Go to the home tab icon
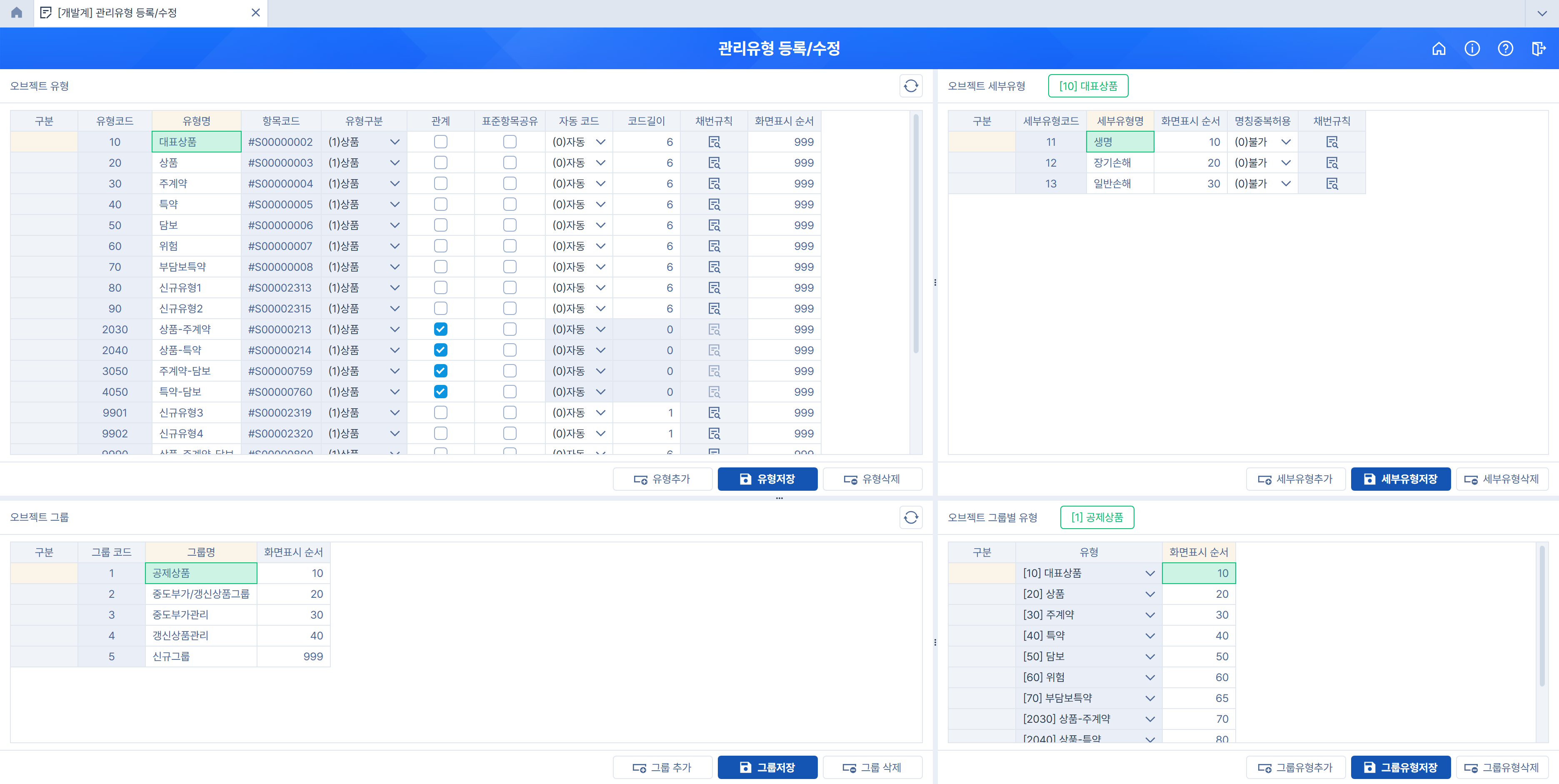1559x784 pixels. [16, 12]
